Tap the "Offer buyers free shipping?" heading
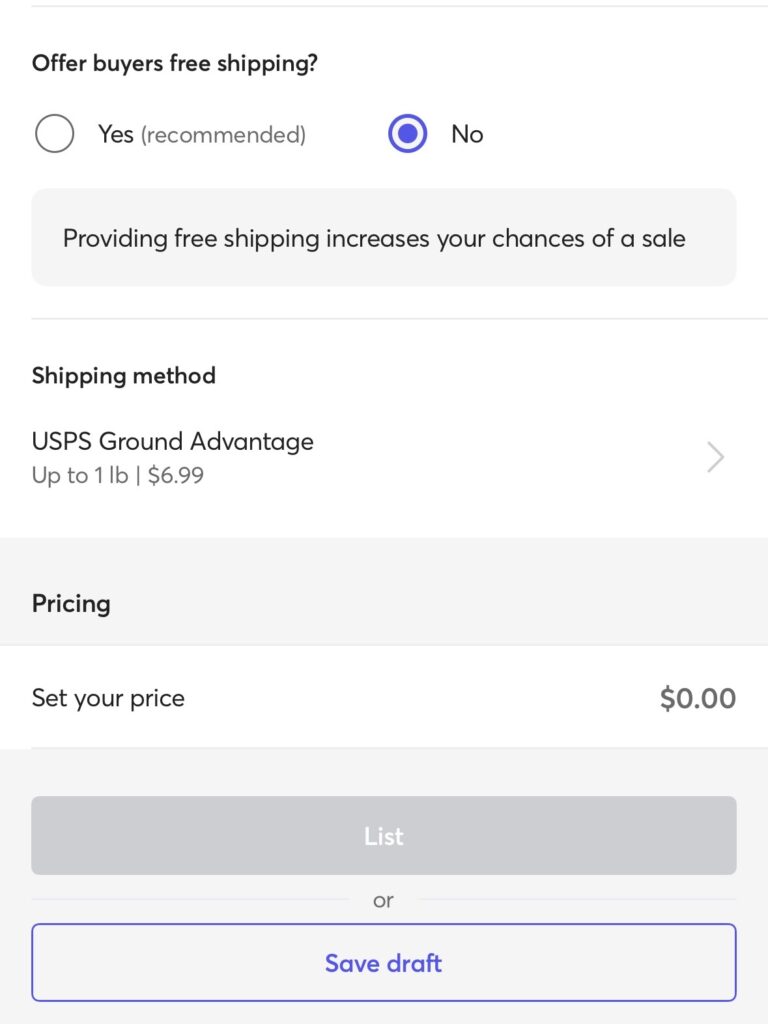 point(174,64)
